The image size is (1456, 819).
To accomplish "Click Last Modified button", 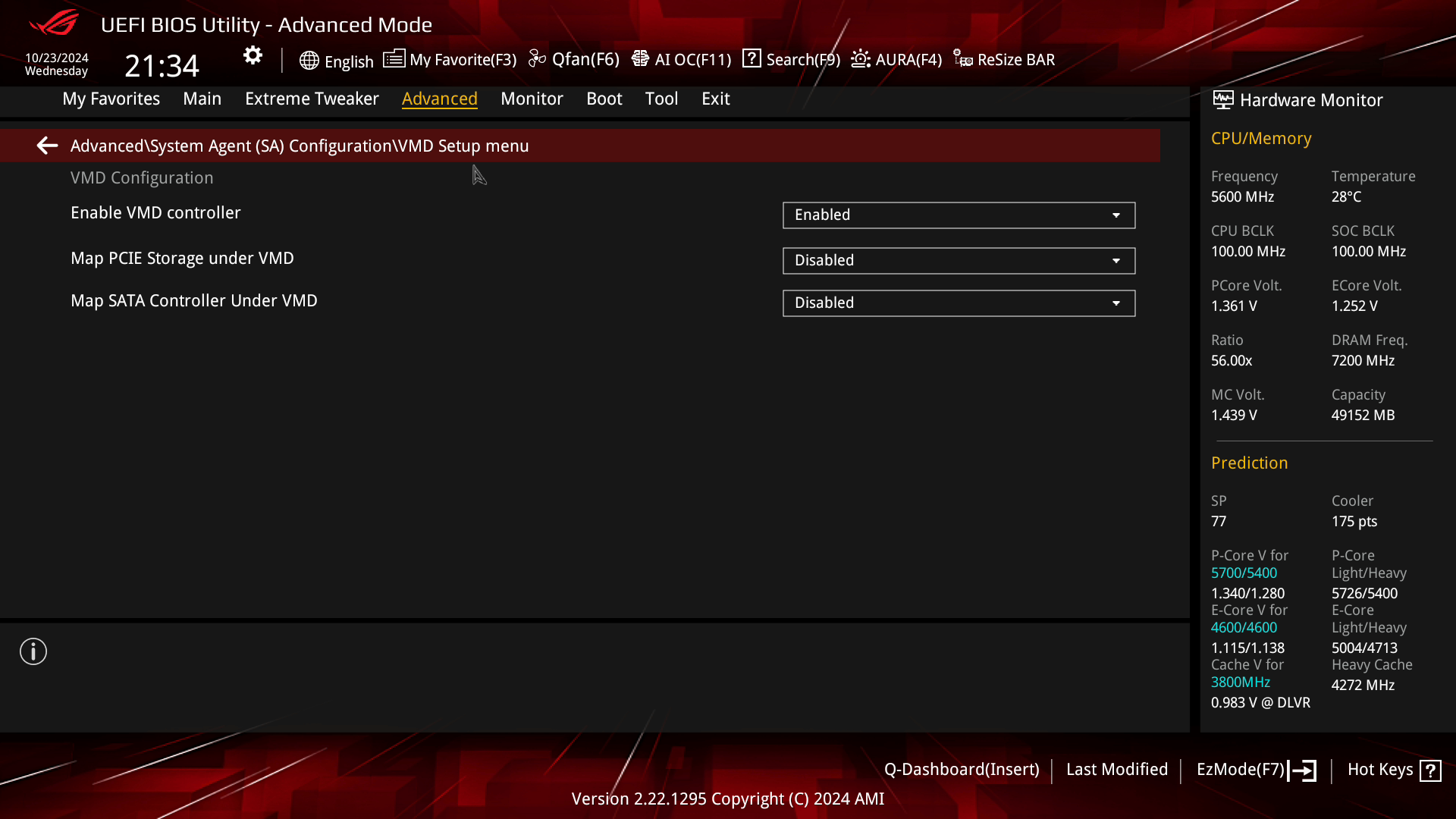I will tap(1117, 769).
